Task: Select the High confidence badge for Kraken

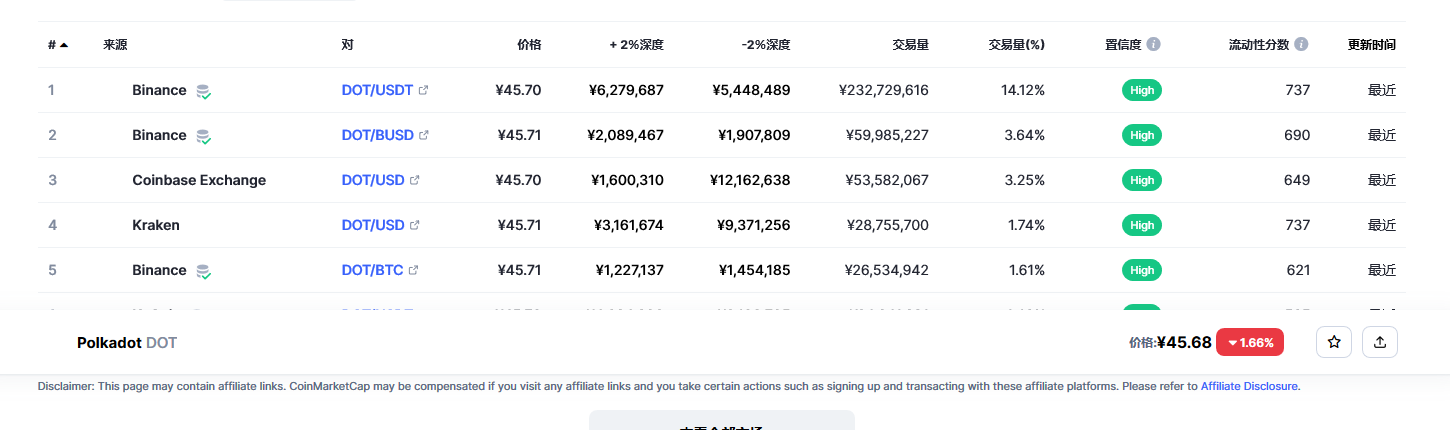Action: point(1142,225)
